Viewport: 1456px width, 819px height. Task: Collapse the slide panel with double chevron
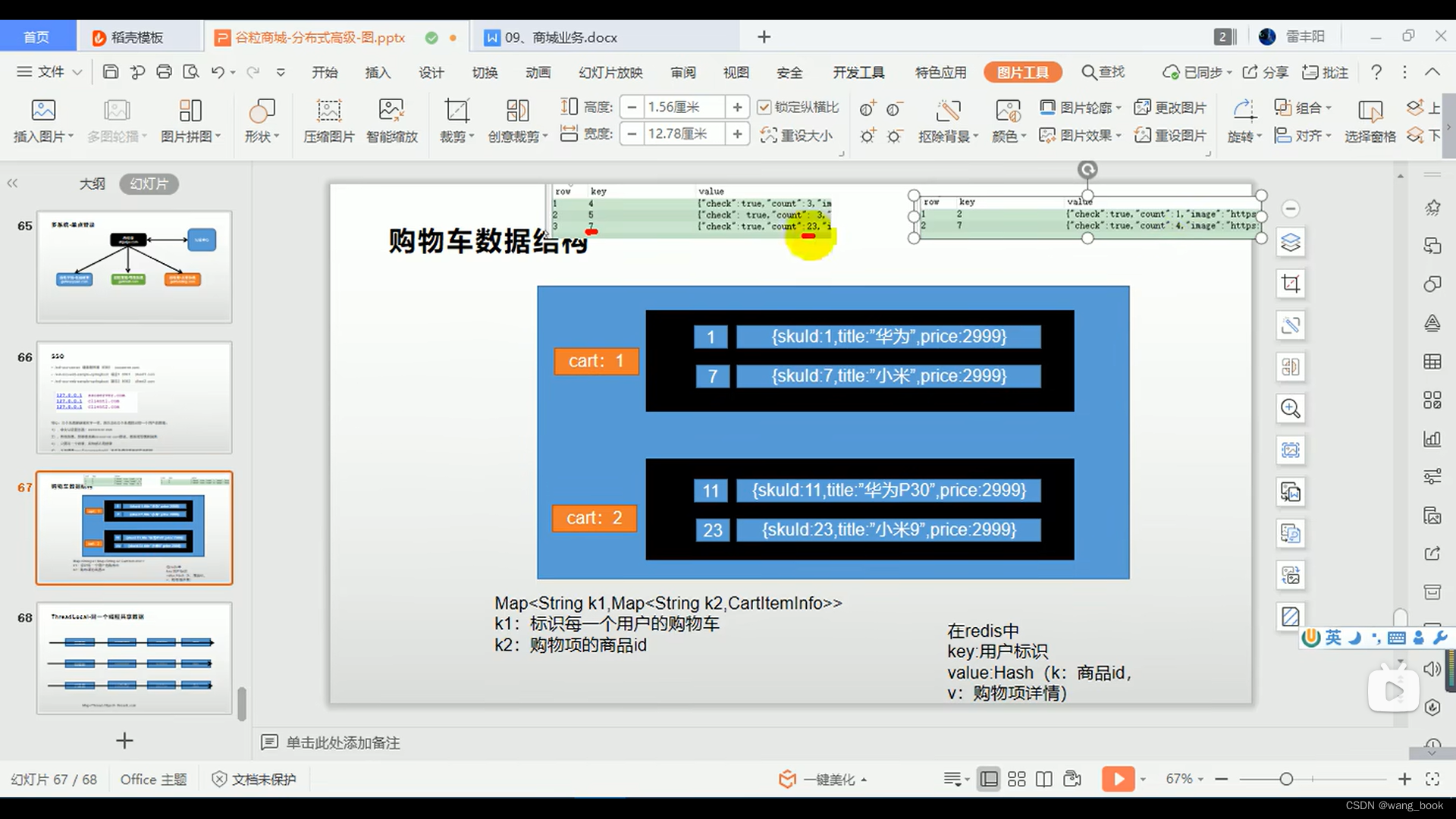click(12, 184)
